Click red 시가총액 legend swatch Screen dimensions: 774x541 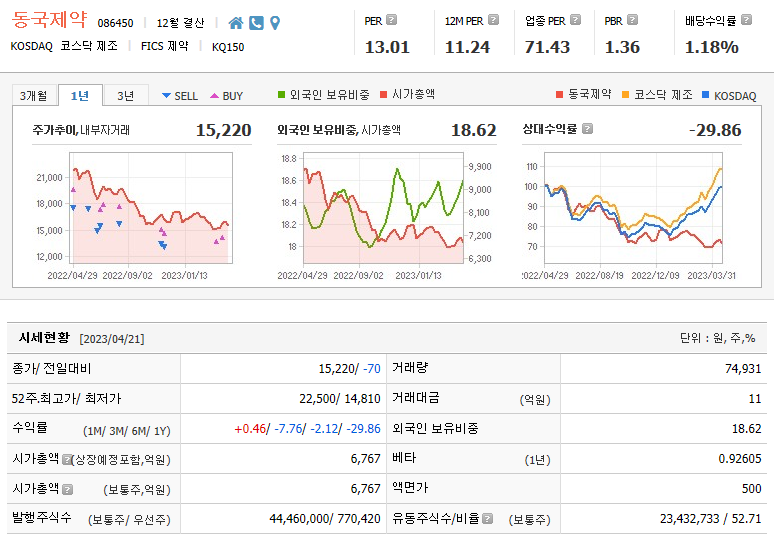384,94
